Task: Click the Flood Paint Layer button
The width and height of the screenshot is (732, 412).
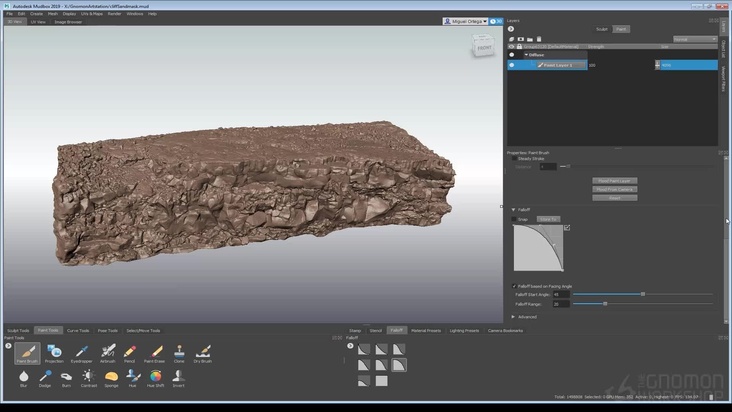Action: tap(614, 180)
